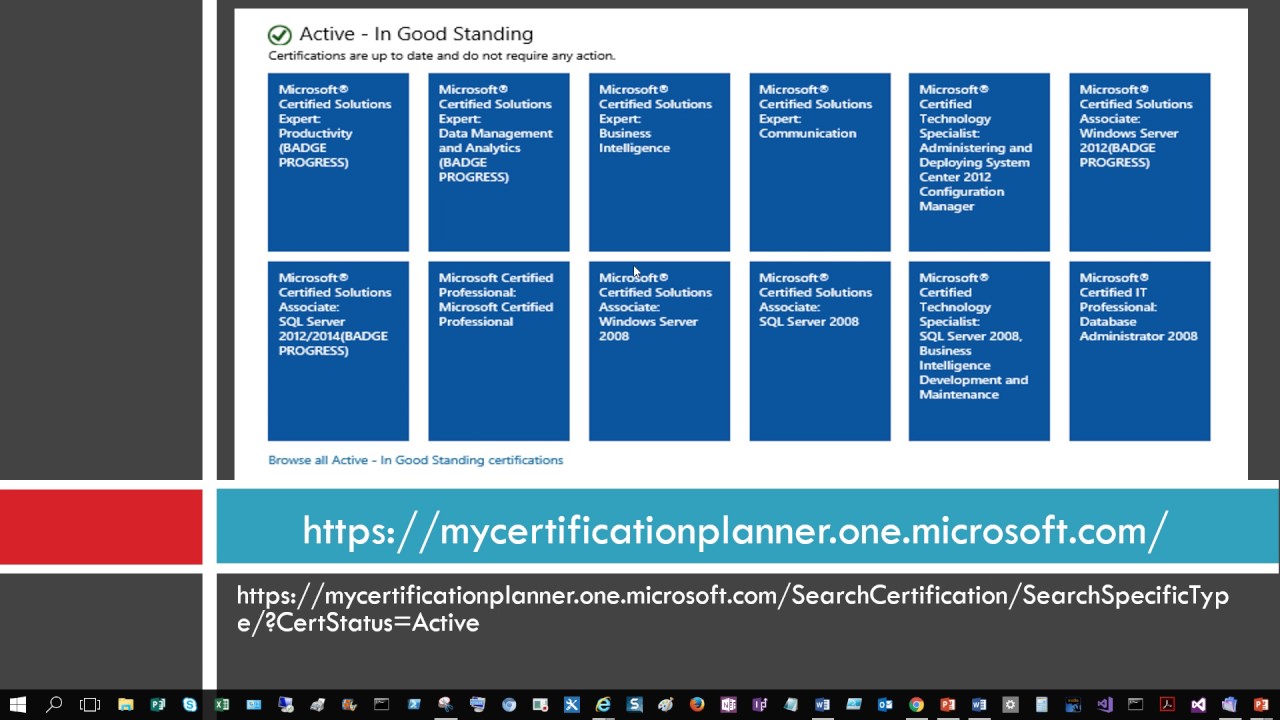Open the Technology Specialist SQL Server 2008 BI tile
The height and width of the screenshot is (720, 1280).
pyautogui.click(x=979, y=351)
